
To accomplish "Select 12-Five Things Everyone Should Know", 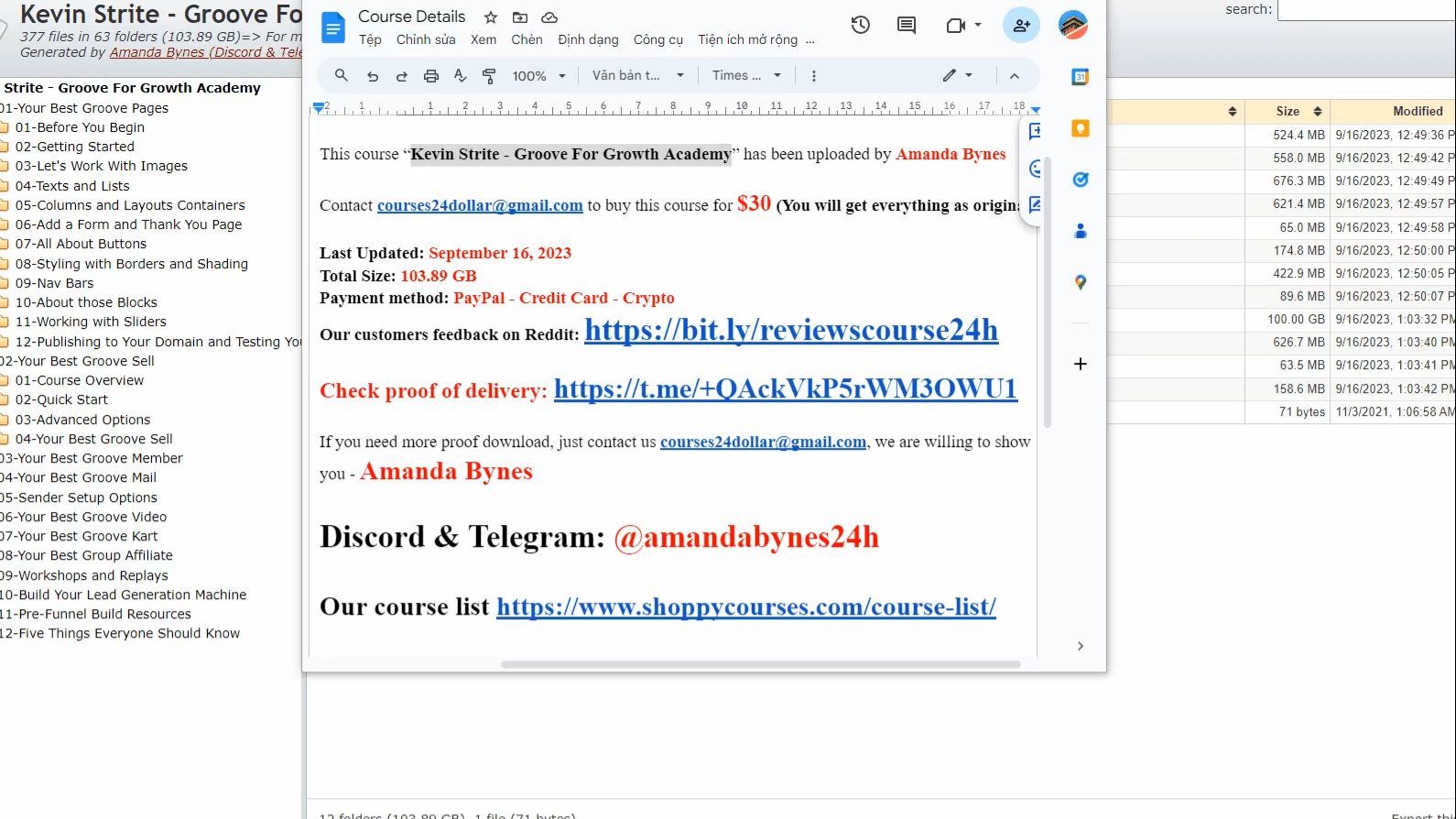I will point(120,633).
